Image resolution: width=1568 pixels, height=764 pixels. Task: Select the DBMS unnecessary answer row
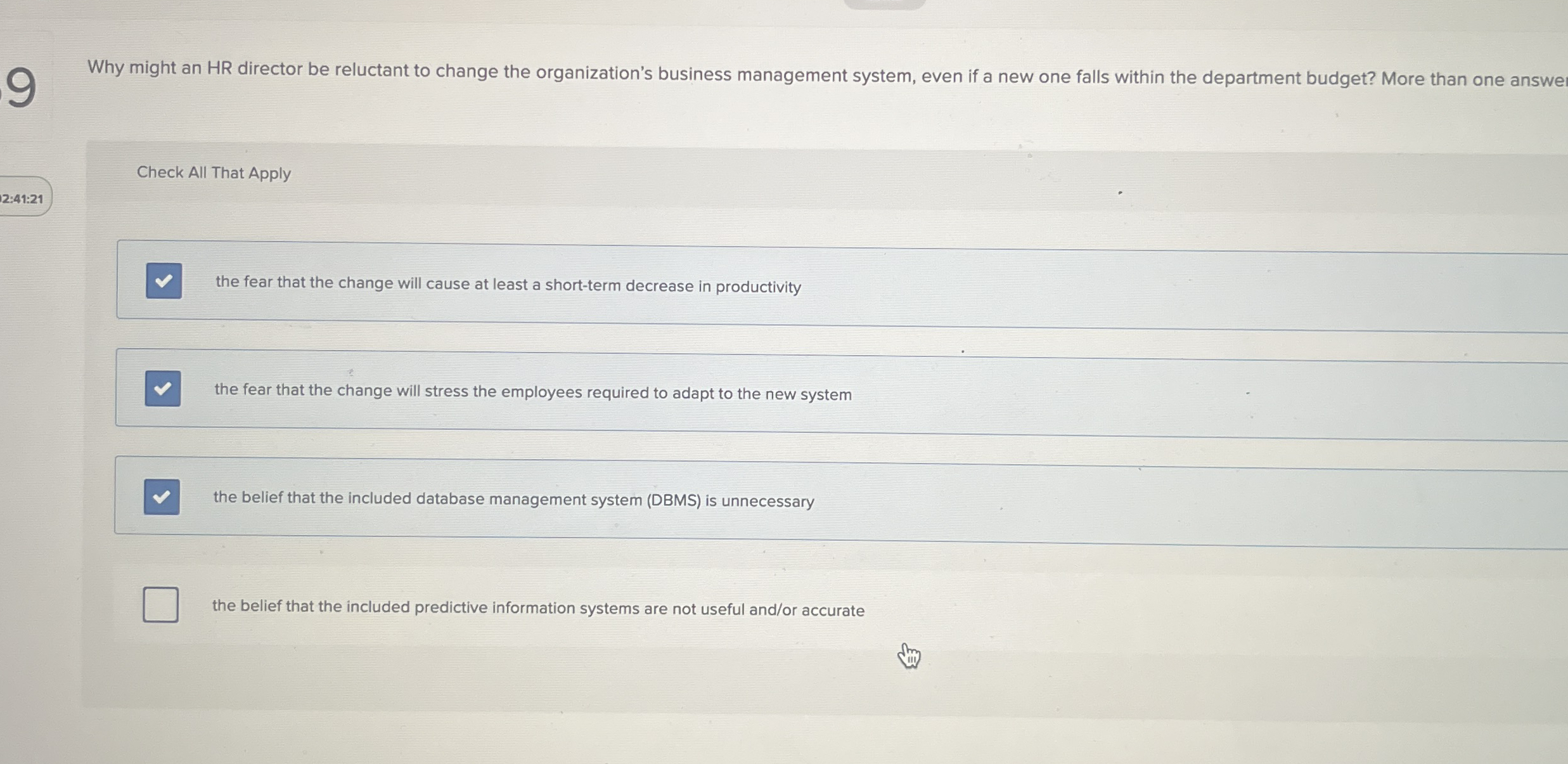coord(513,500)
